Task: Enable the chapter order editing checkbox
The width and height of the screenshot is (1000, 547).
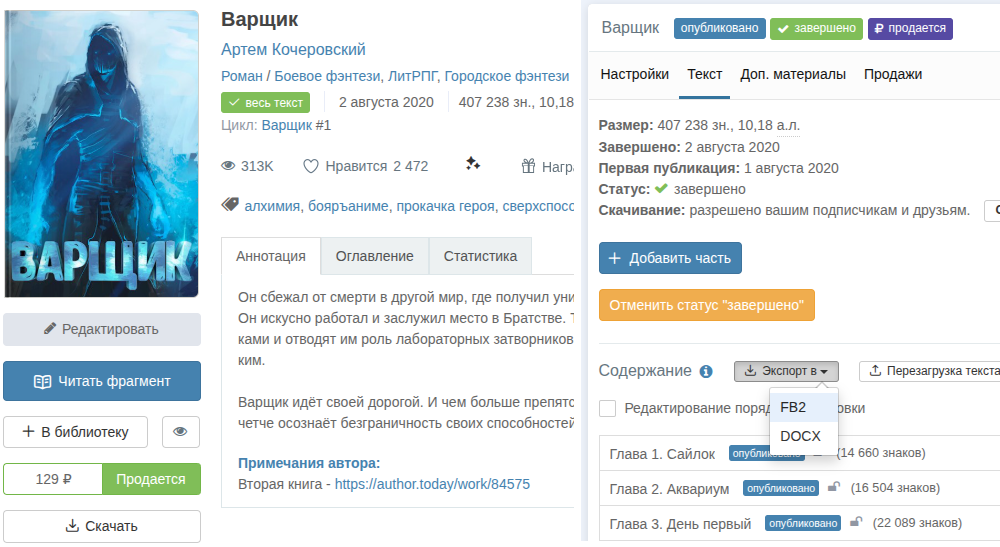Action: click(607, 408)
